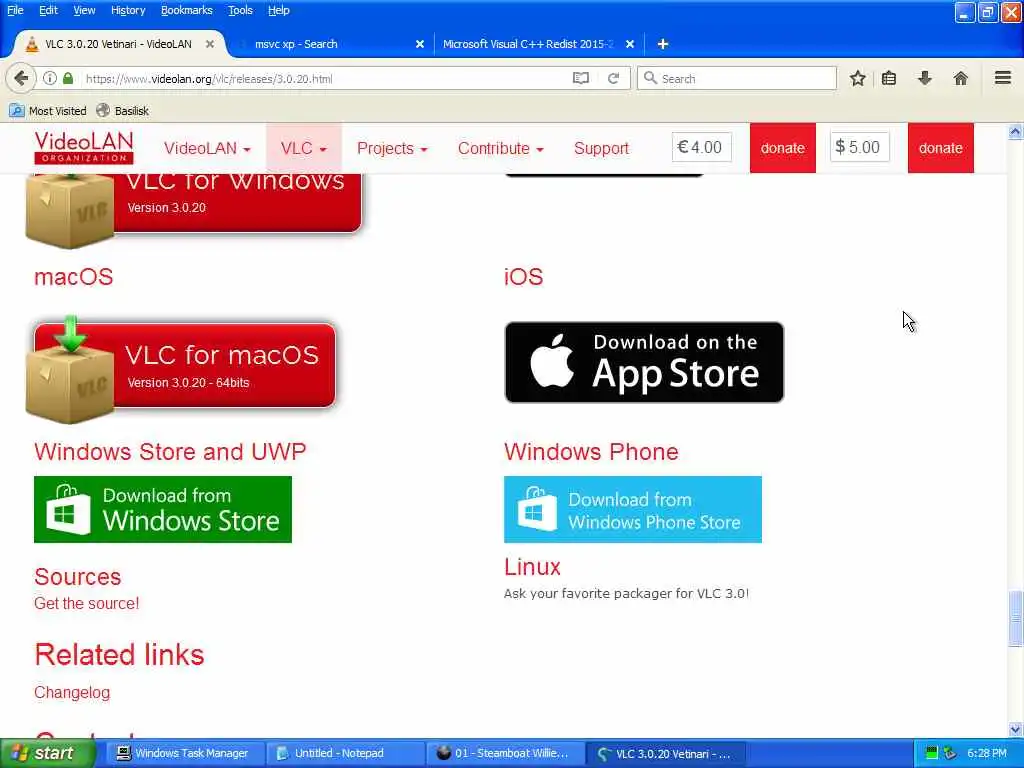Click the green secure padlock icon
This screenshot has width=1024, height=768.
coord(68,78)
